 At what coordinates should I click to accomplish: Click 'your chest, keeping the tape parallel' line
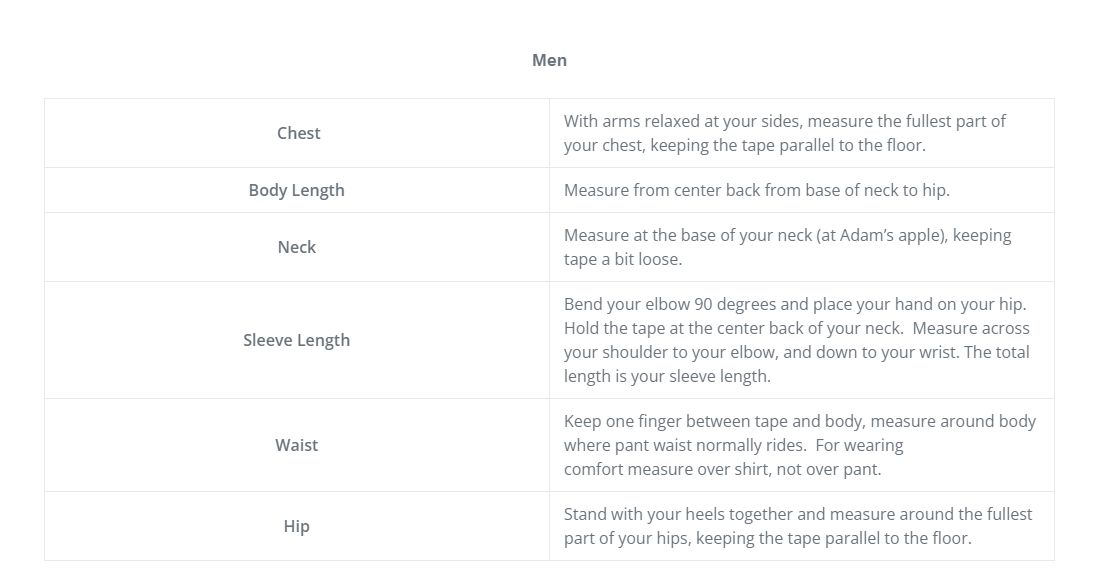(744, 145)
